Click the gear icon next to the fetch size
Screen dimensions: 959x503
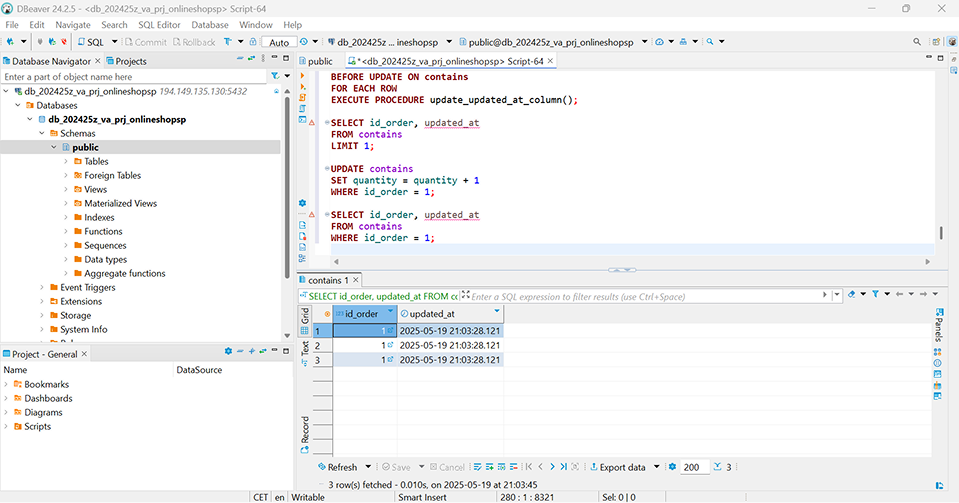tap(671, 467)
